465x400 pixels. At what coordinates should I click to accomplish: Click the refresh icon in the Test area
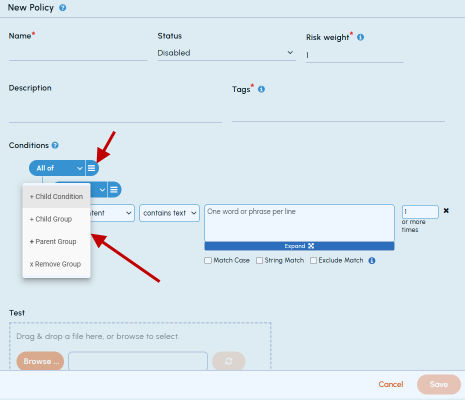[229, 361]
